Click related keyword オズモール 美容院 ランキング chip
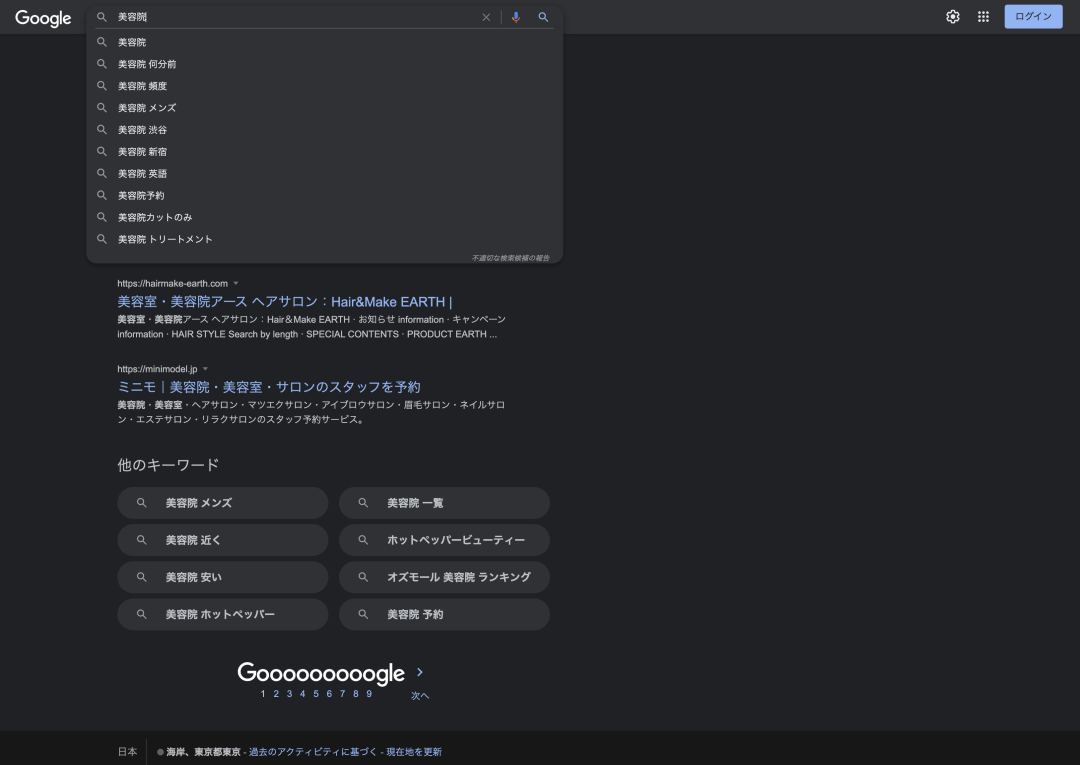1080x765 pixels. pos(444,577)
